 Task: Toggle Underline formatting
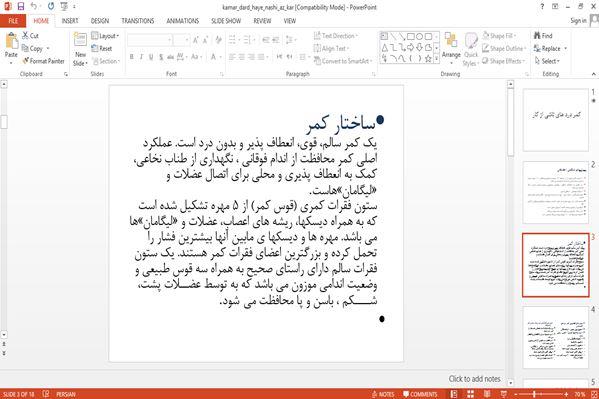pyautogui.click(x=151, y=57)
